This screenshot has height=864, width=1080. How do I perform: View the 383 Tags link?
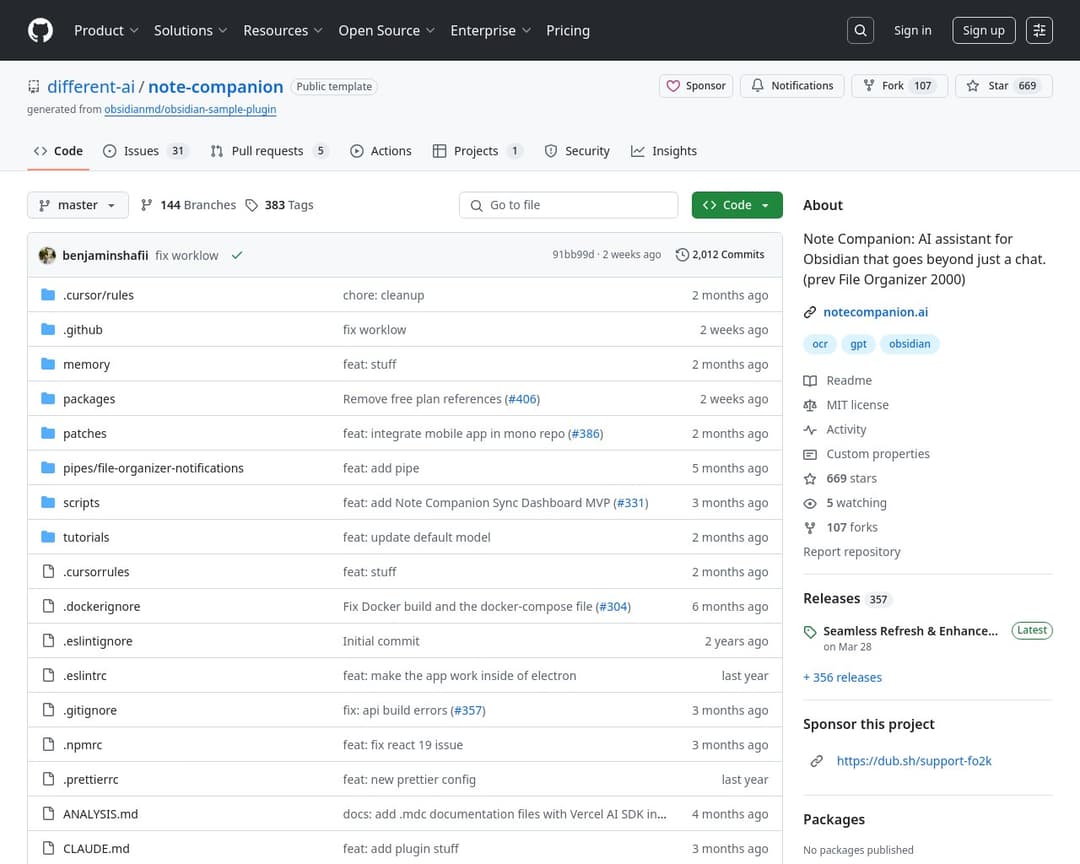(279, 205)
